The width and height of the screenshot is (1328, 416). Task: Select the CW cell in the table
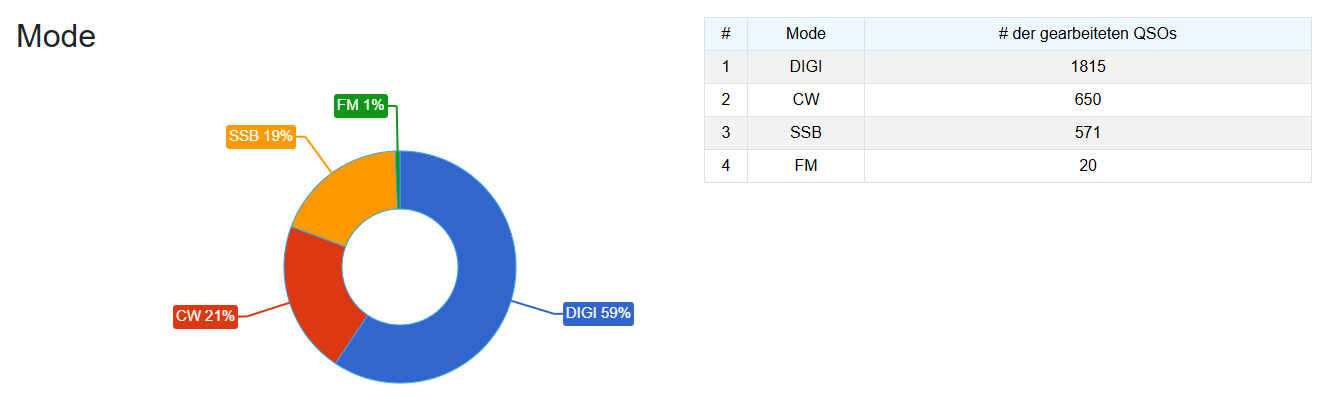pyautogui.click(x=805, y=100)
